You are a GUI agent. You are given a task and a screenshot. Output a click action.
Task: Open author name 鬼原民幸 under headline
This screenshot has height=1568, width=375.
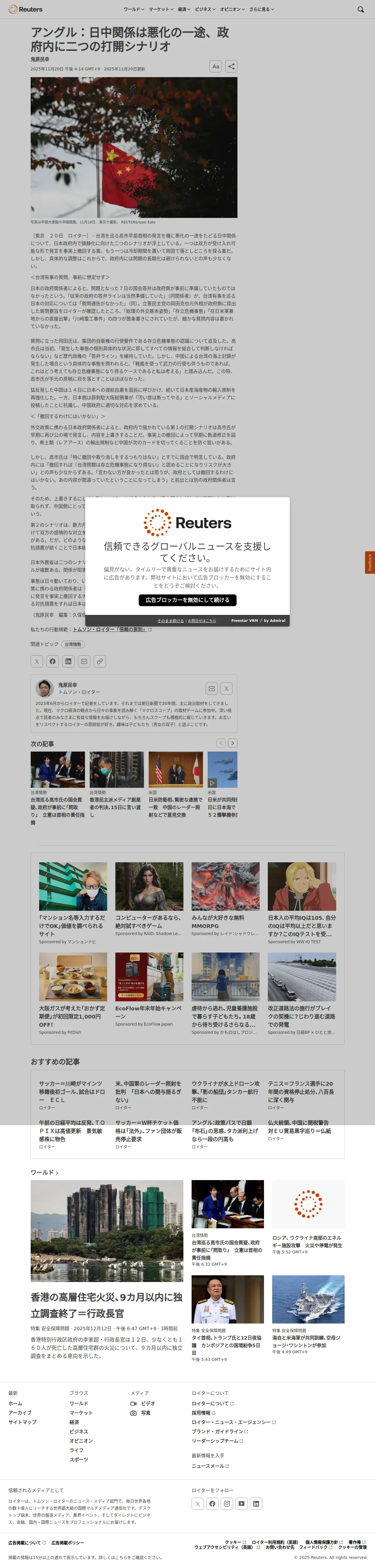coord(40,60)
